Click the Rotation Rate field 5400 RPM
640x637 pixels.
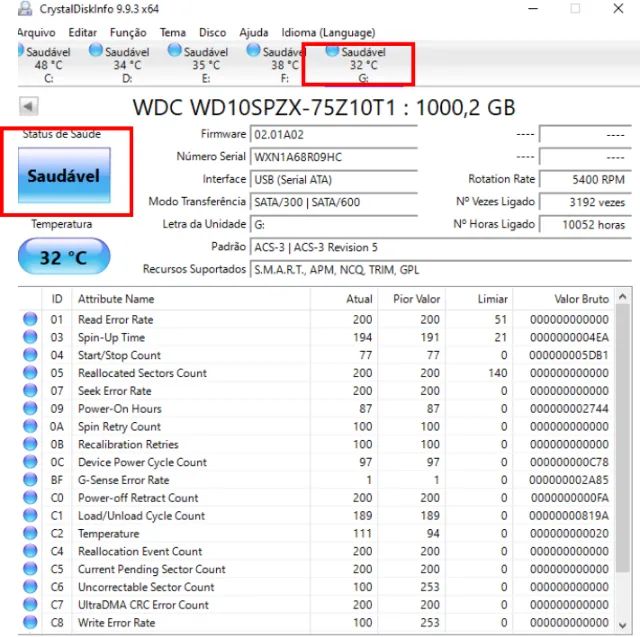[x=585, y=179]
